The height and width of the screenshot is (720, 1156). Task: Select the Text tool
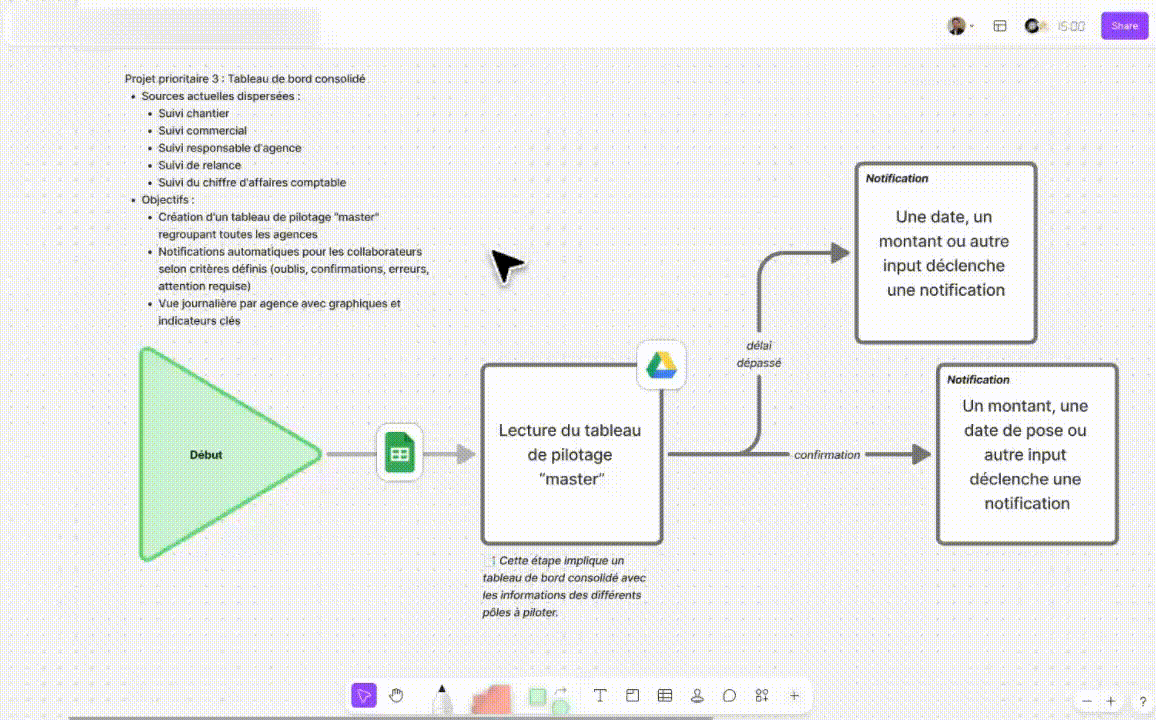point(598,695)
